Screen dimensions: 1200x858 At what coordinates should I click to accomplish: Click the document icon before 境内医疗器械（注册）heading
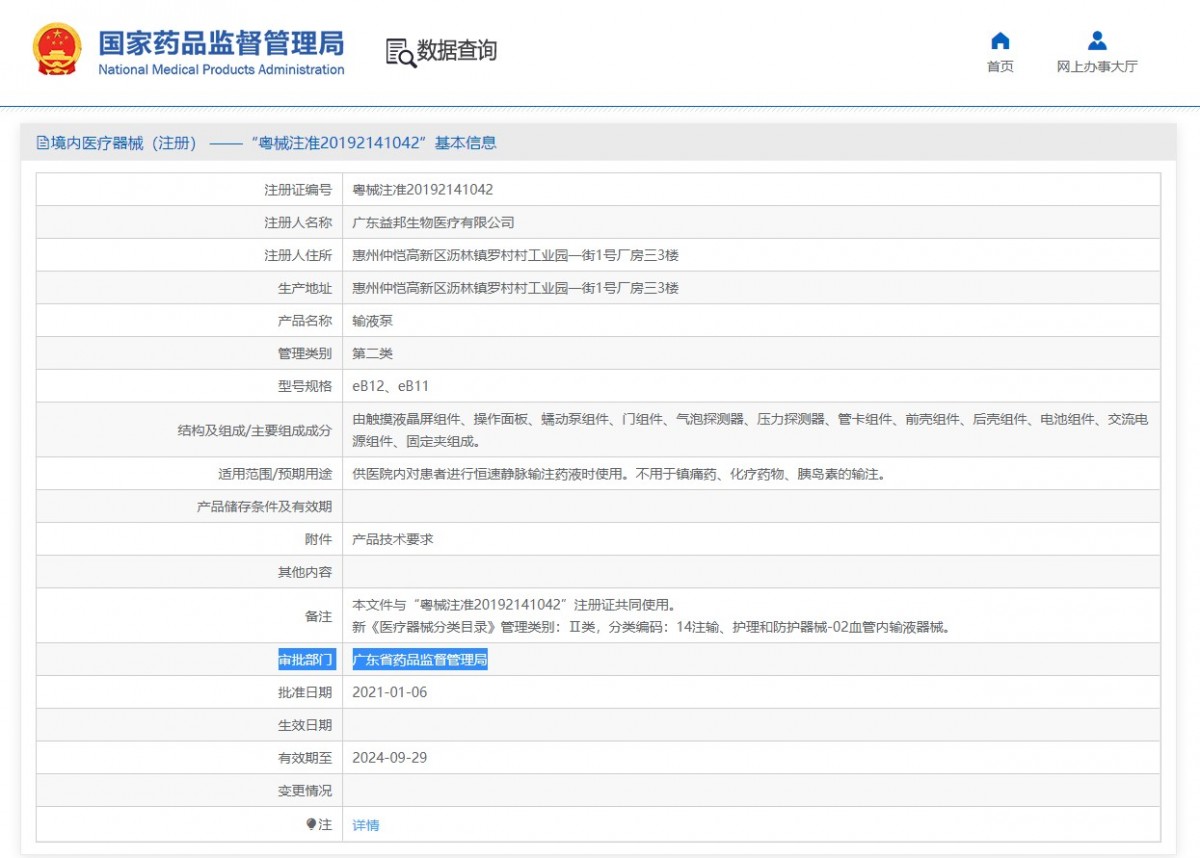[43, 143]
